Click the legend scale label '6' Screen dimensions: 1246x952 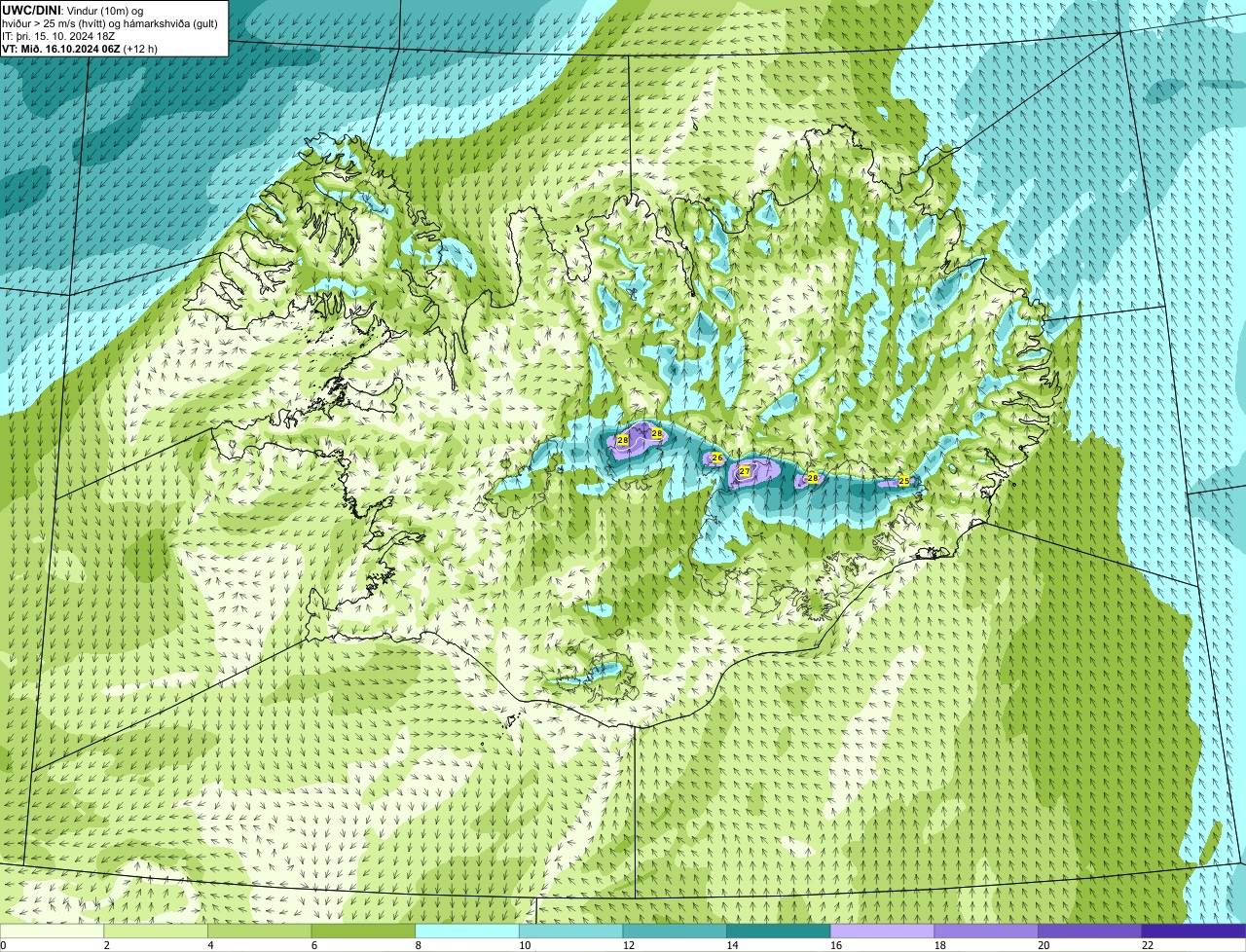(x=314, y=945)
